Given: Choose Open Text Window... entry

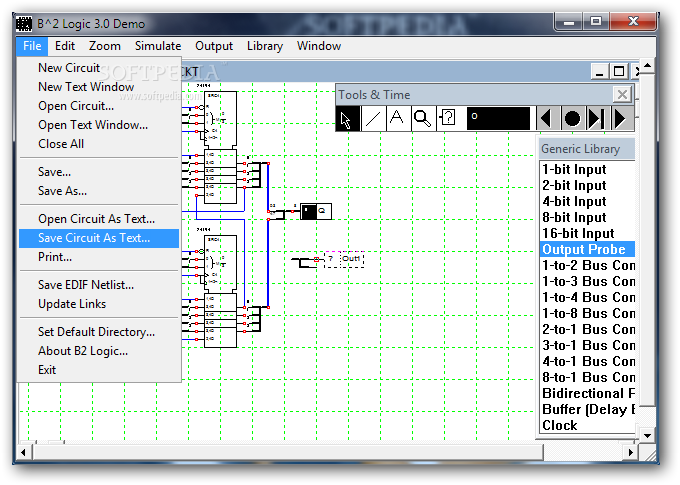Looking at the screenshot, I should 99,125.
